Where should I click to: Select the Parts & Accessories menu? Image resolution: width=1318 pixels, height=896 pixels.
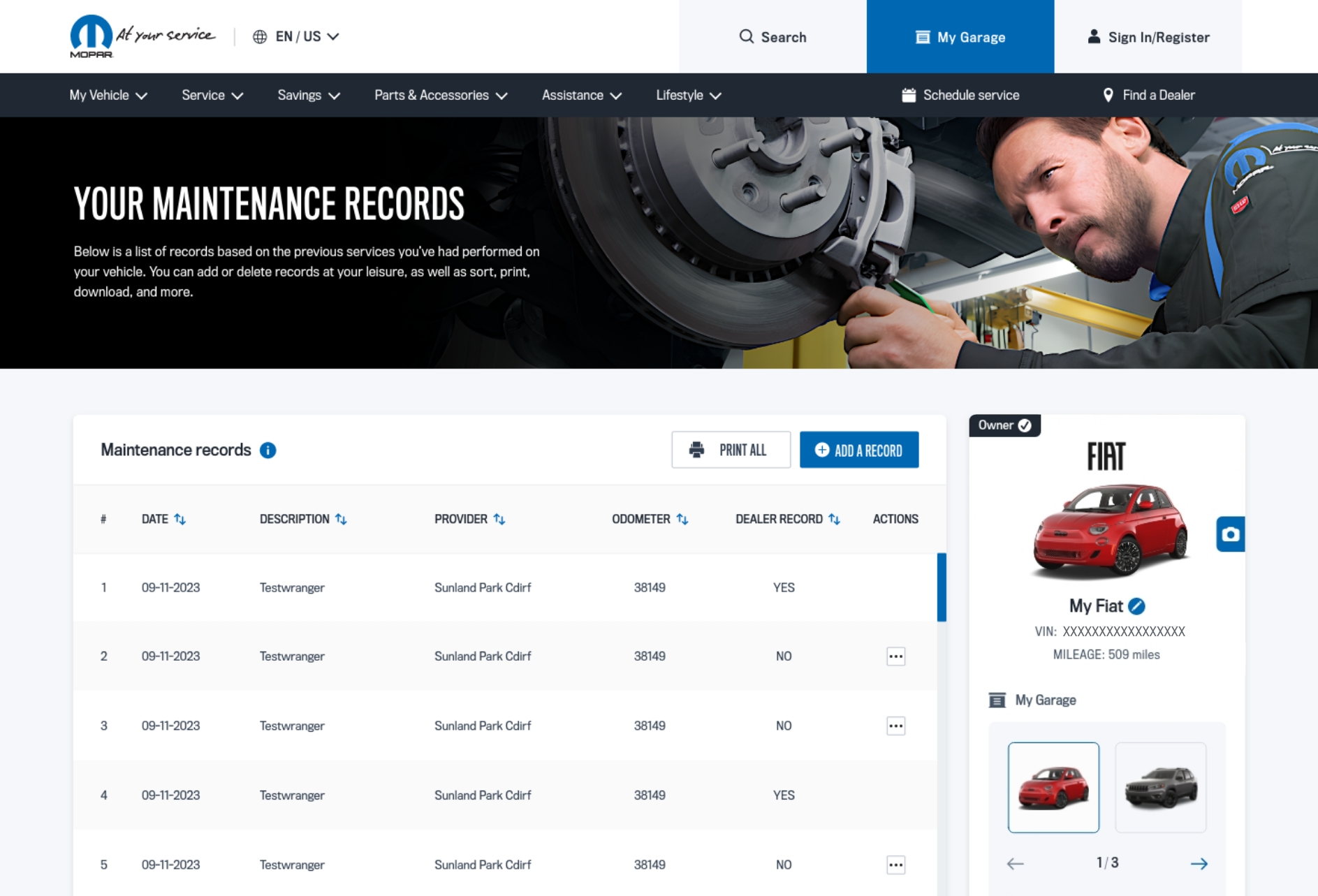pos(432,94)
